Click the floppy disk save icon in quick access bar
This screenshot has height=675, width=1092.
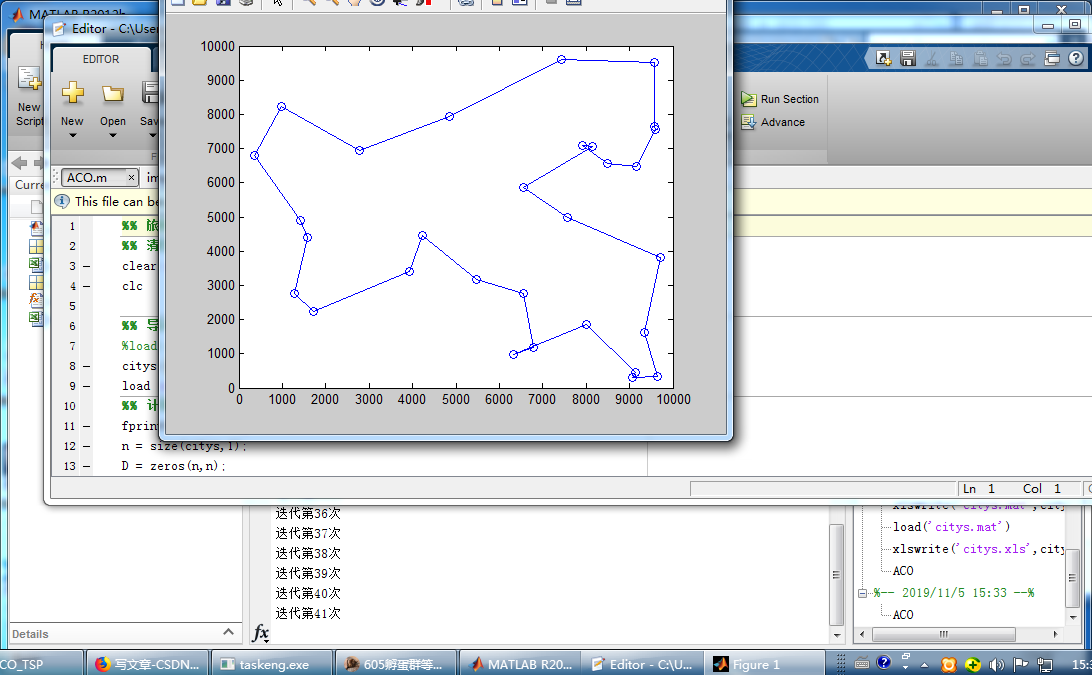click(907, 59)
